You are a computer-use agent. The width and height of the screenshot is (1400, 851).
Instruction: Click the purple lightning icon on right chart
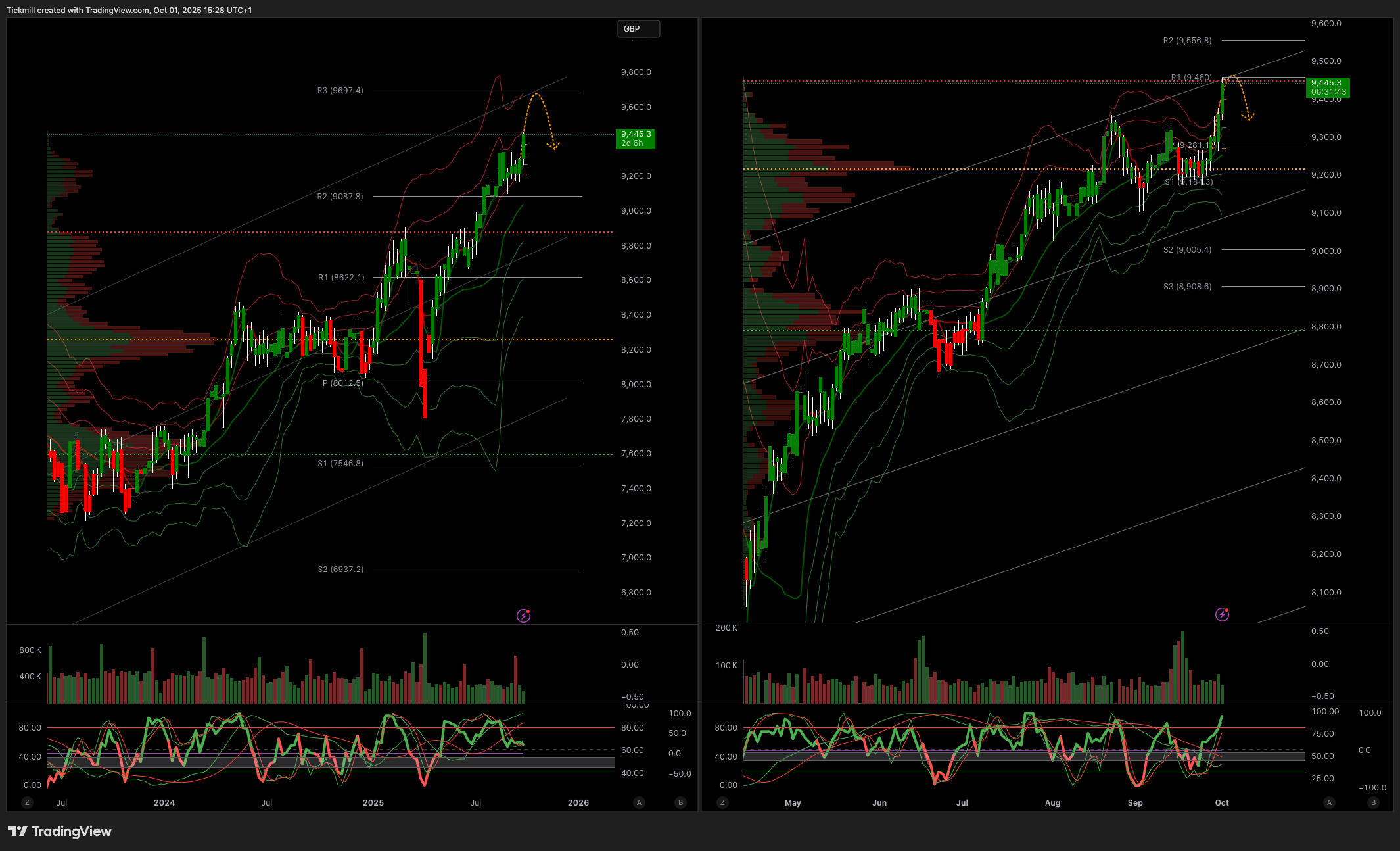point(1222,614)
